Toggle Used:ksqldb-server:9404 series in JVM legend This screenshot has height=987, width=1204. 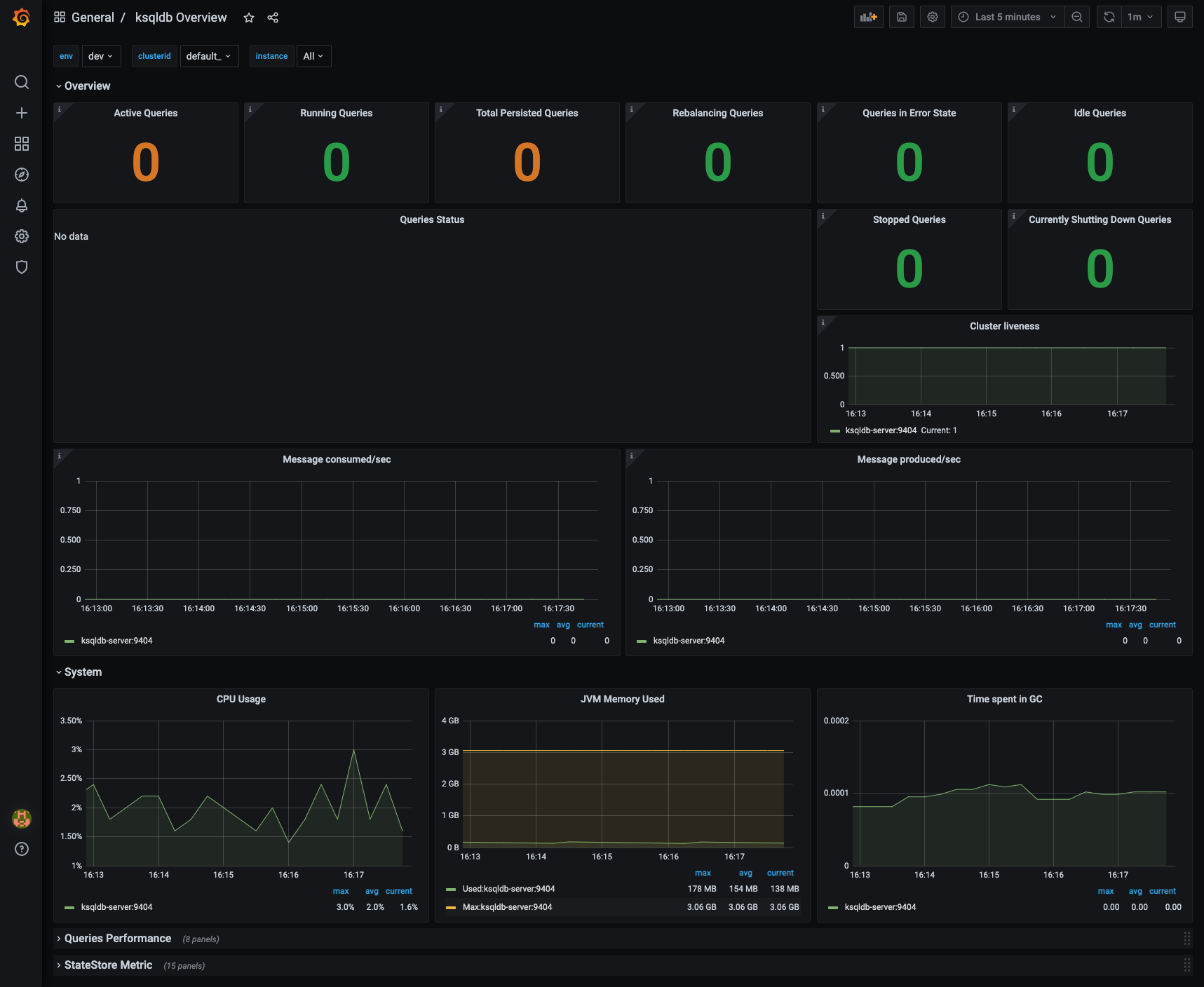(x=508, y=889)
